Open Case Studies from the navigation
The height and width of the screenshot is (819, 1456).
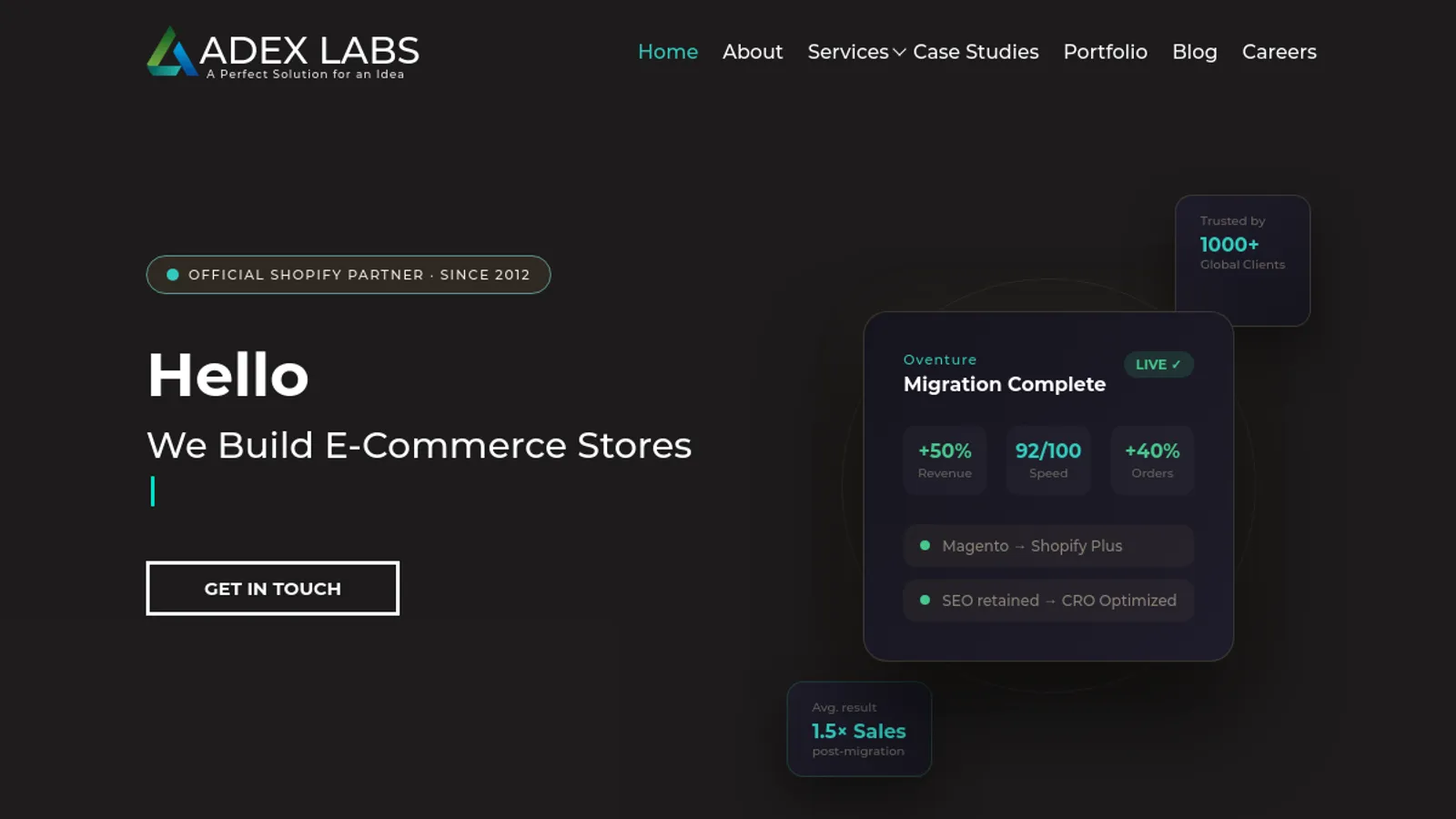coord(976,52)
